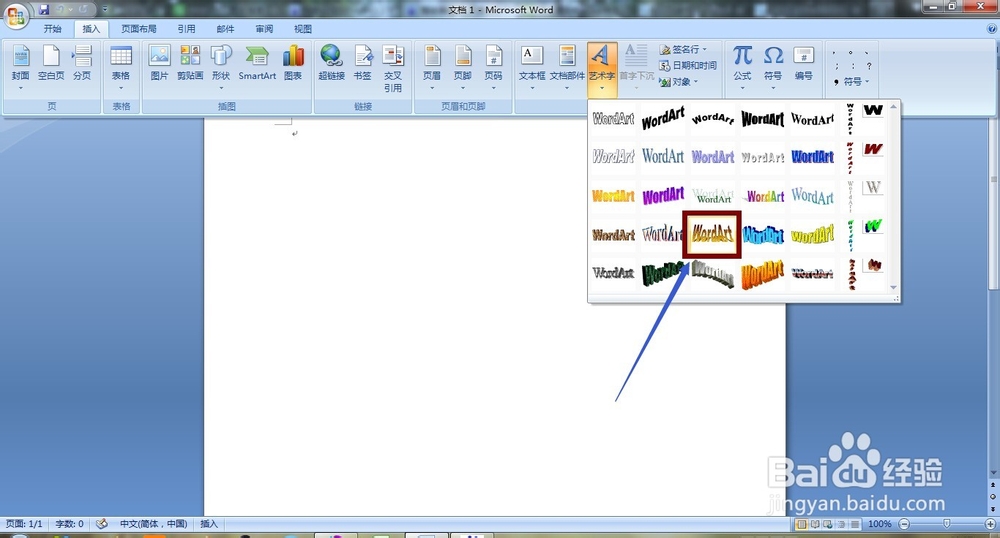Image resolution: width=1000 pixels, height=538 pixels.
Task: Click the word count (字数: 0) indicator
Action: coord(70,524)
